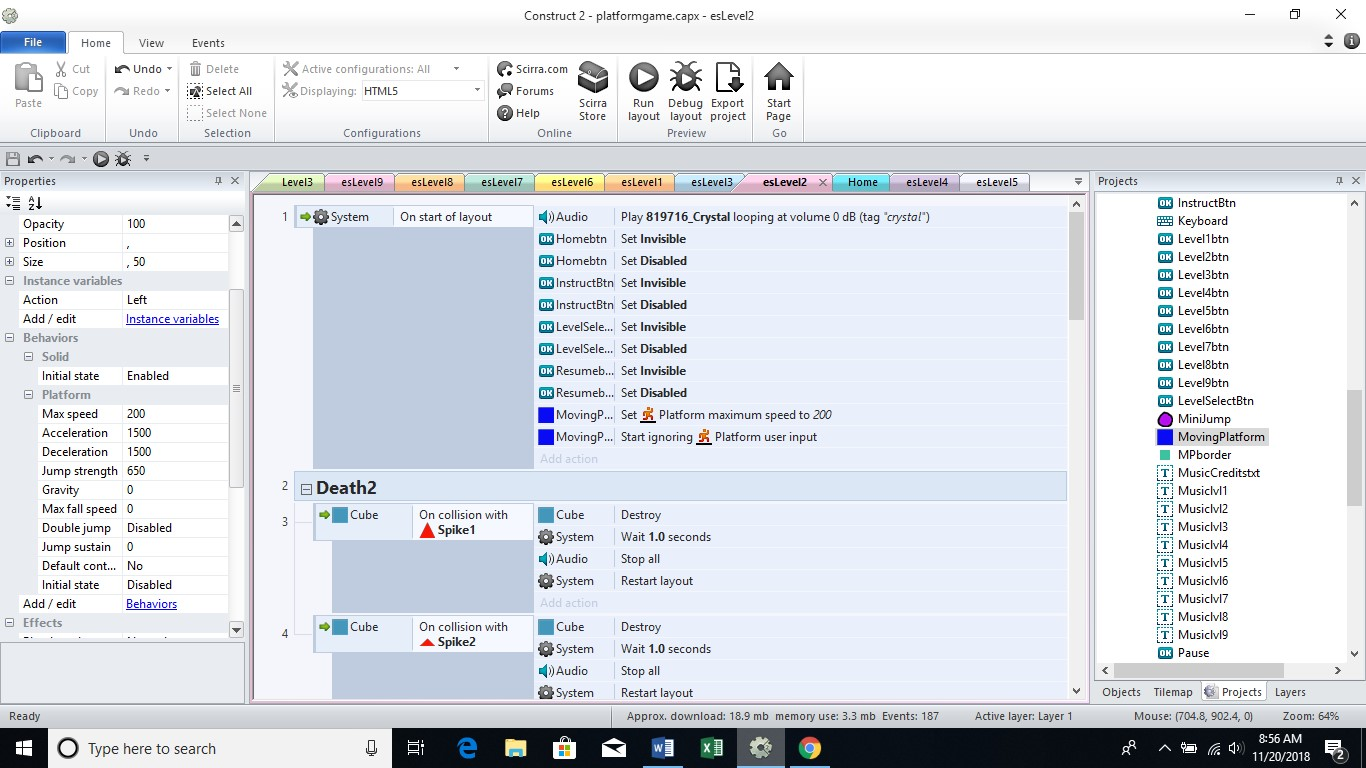Collapse the Solid behavior group
Viewport: 1366px width, 768px height.
point(29,357)
